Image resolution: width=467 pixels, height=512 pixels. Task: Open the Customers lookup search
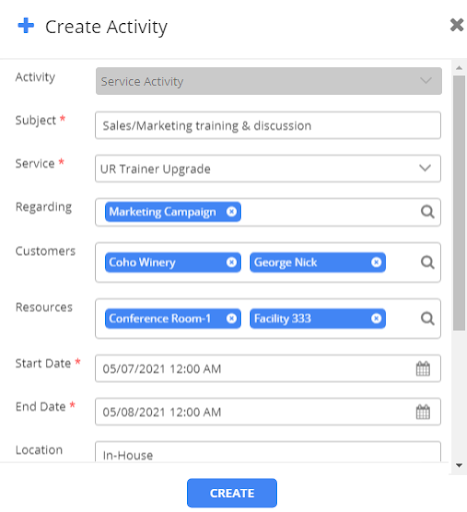click(x=427, y=262)
